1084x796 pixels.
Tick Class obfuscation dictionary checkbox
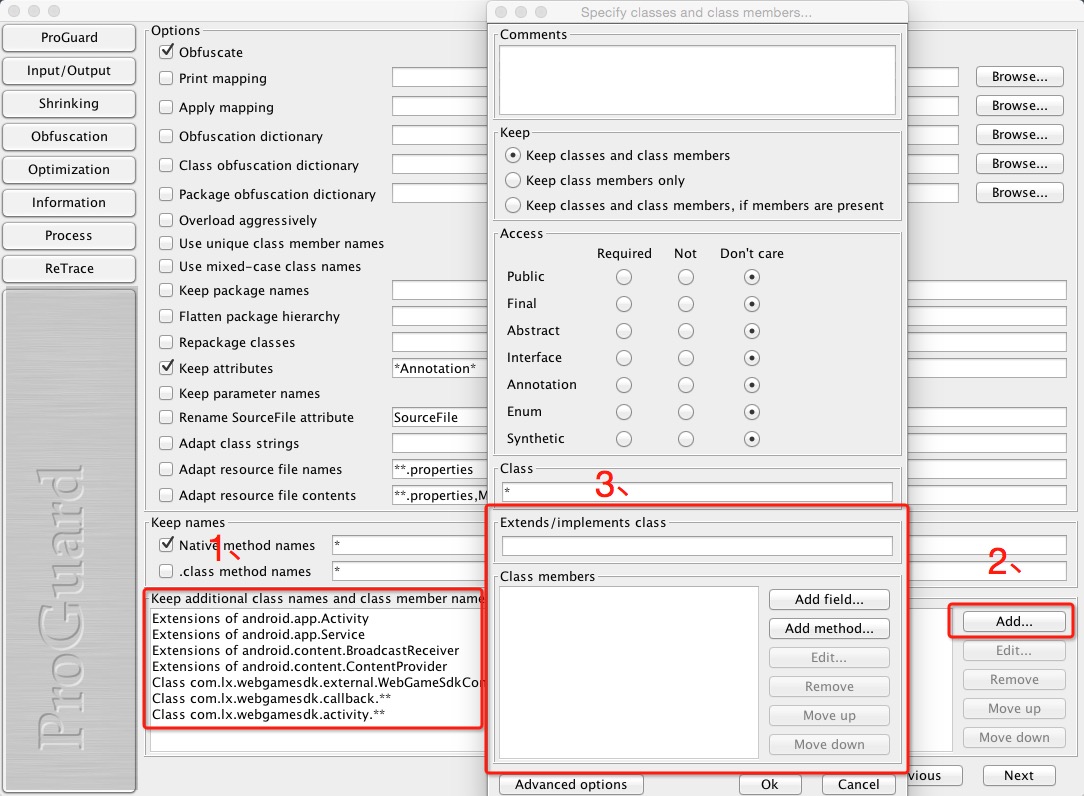tap(166, 165)
